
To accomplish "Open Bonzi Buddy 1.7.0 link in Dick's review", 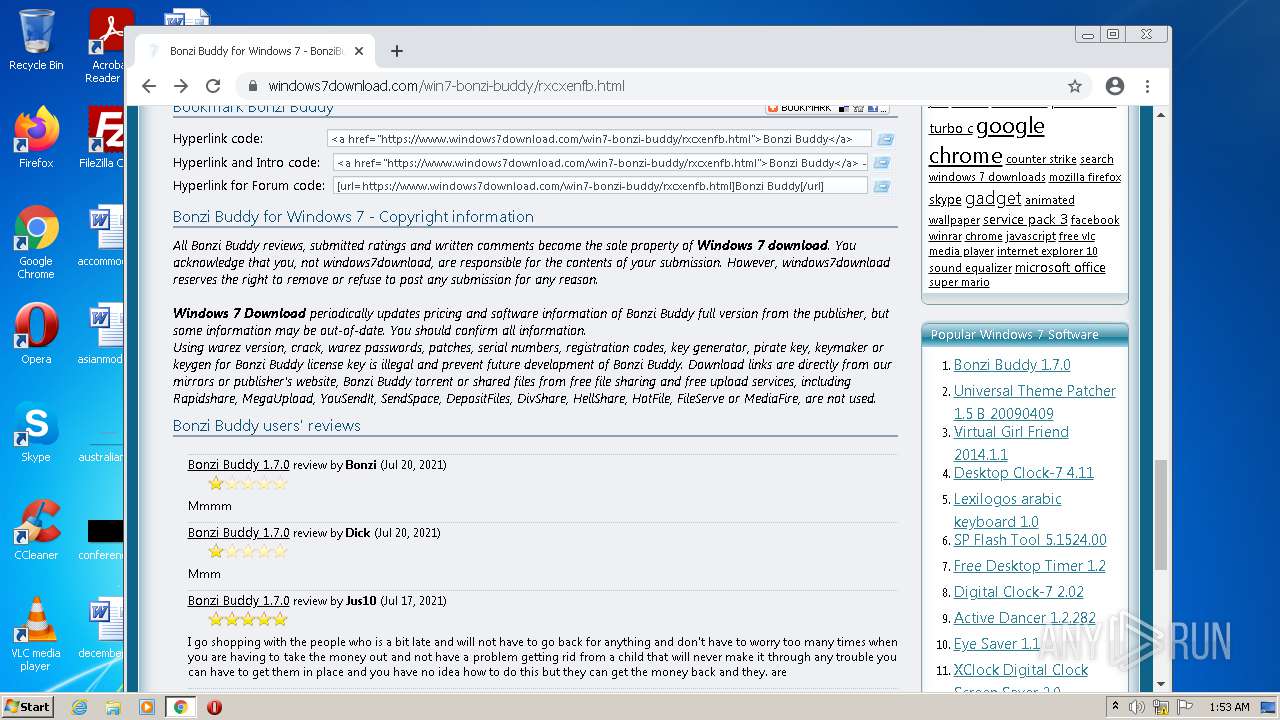I will (x=238, y=533).
